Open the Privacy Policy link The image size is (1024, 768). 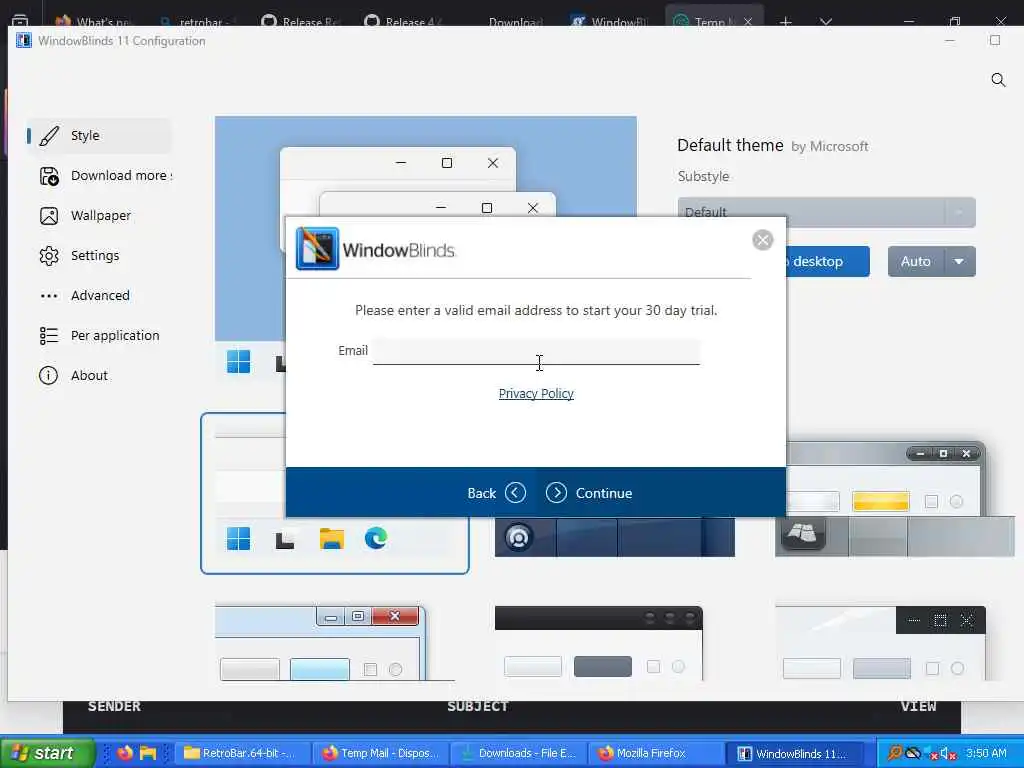(536, 393)
